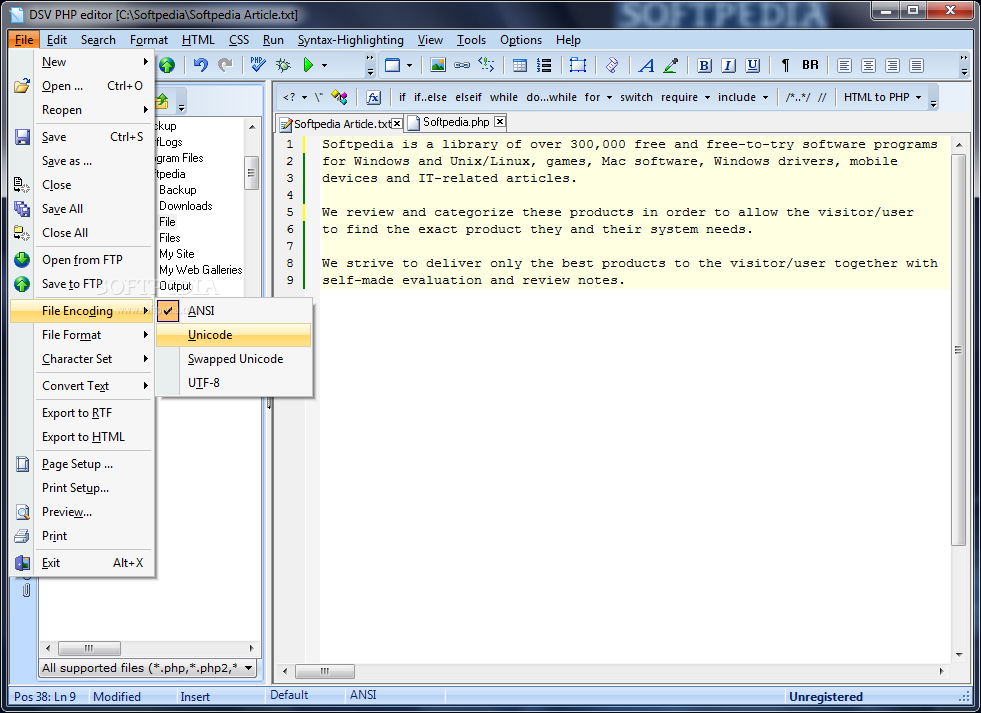Viewport: 981px width, 713px height.
Task: Insert if..else snippet button
Action: coord(430,98)
